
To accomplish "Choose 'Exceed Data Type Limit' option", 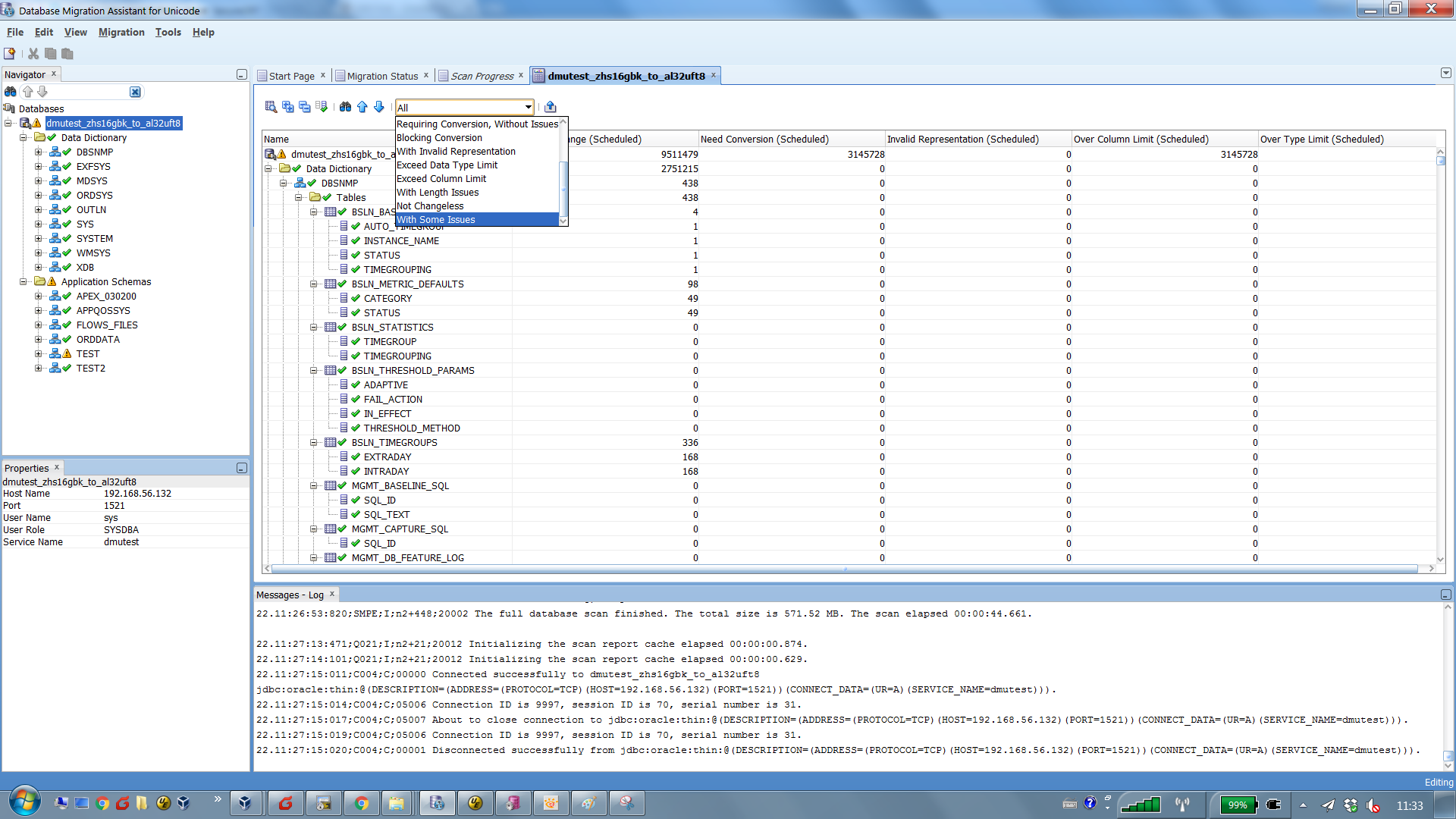I will 477,165.
